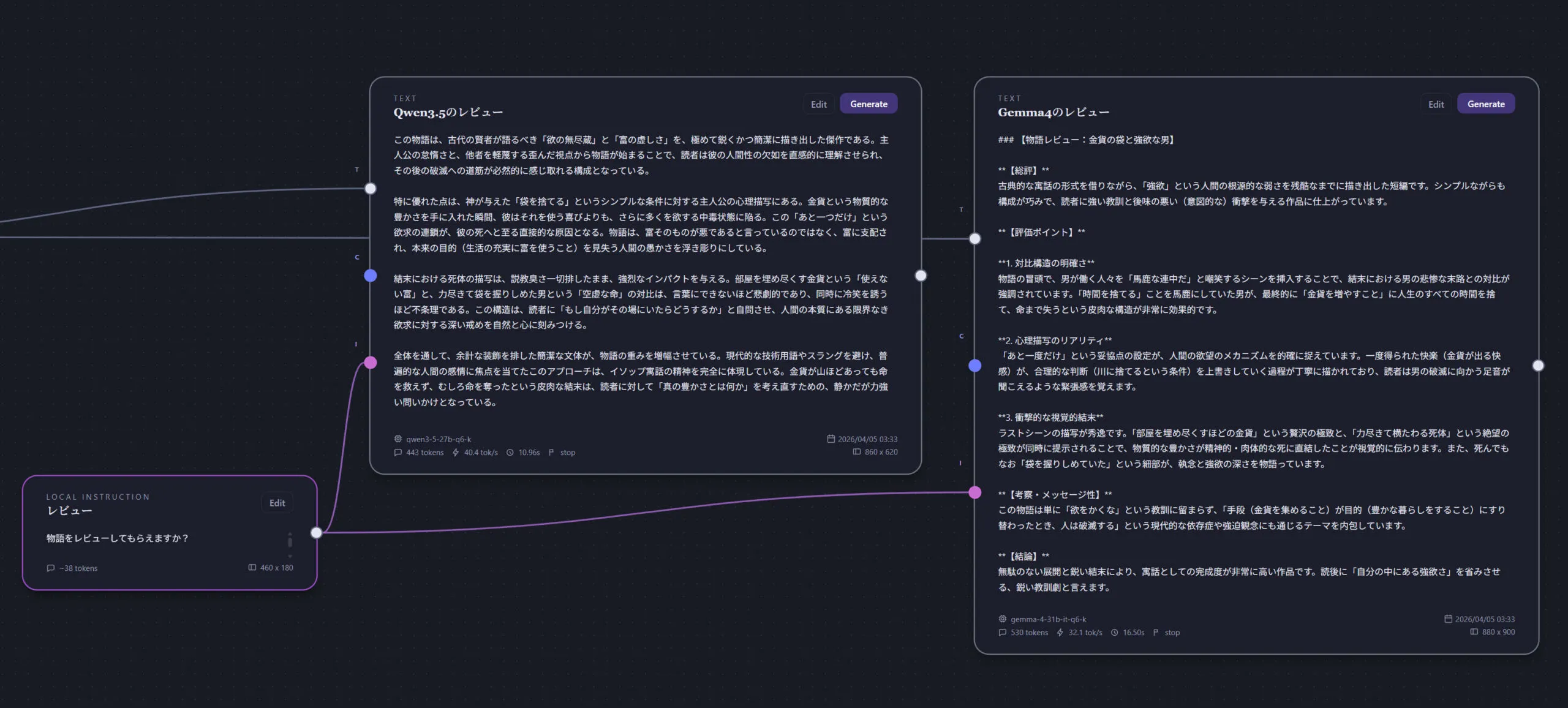Viewport: 1568px width, 708px height.
Task: Click the instruction text "物語をレビューしてもらえますか？"
Action: click(x=118, y=538)
